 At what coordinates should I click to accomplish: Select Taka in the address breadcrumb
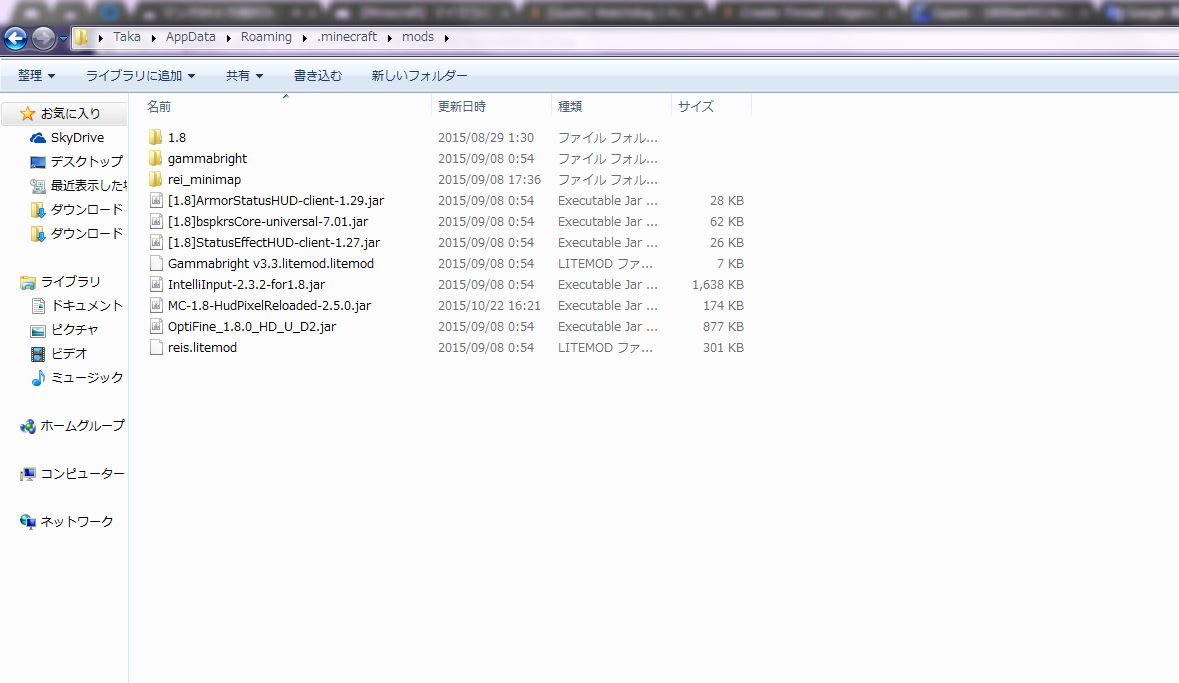tap(126, 37)
